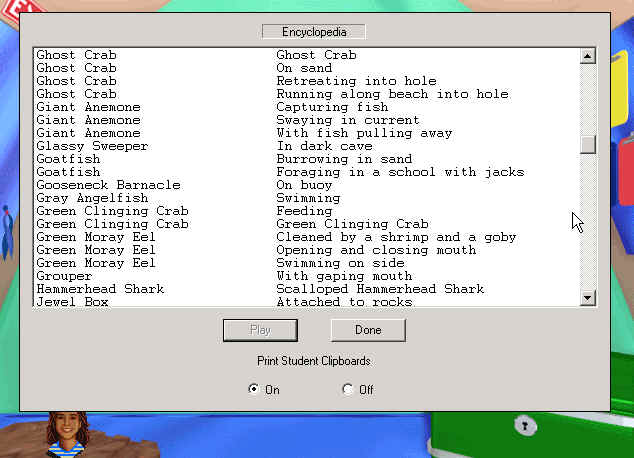
Task: Select 'Retreating into hole' entry
Action: (306, 81)
